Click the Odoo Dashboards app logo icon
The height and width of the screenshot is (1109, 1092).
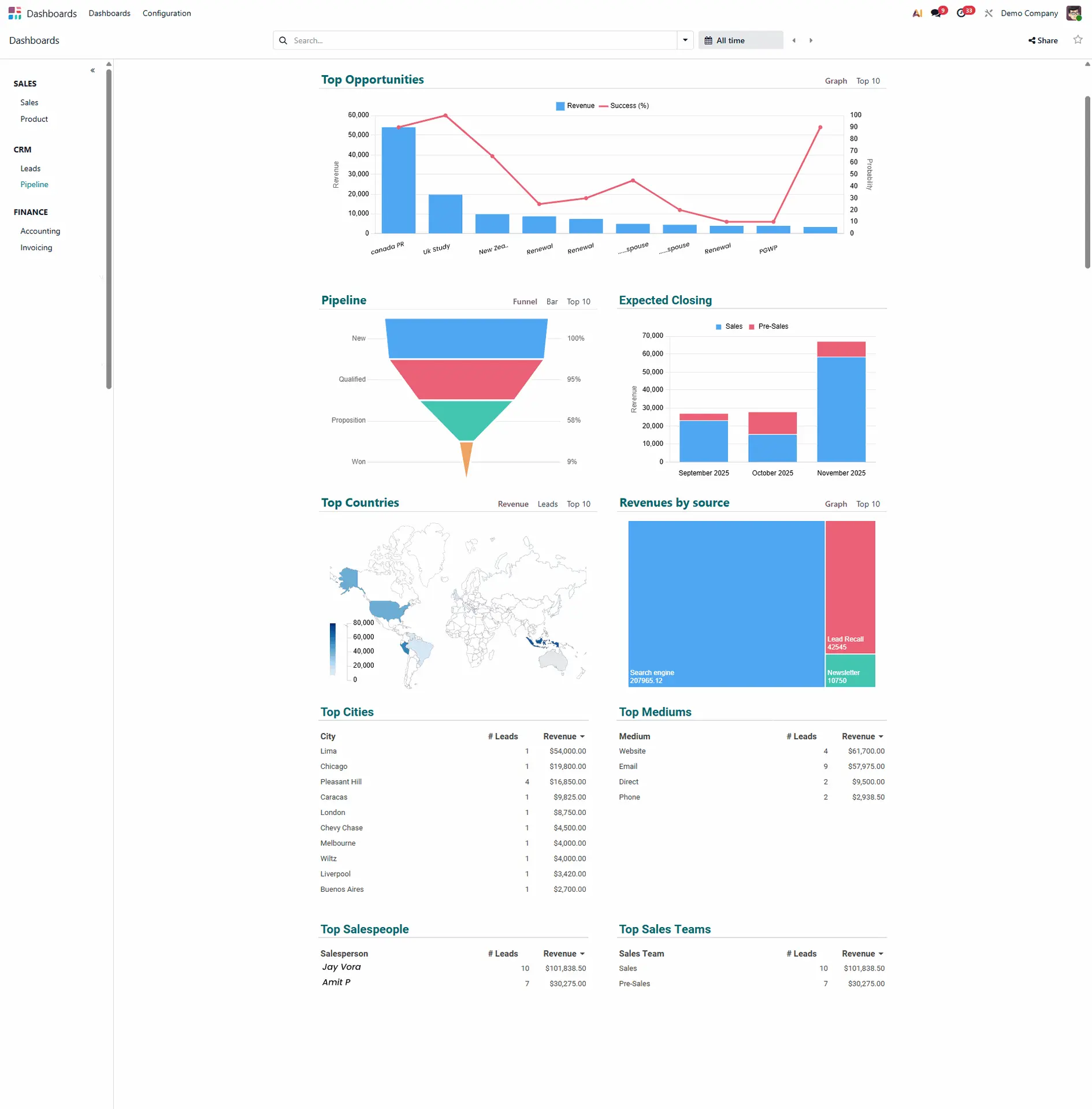15,13
